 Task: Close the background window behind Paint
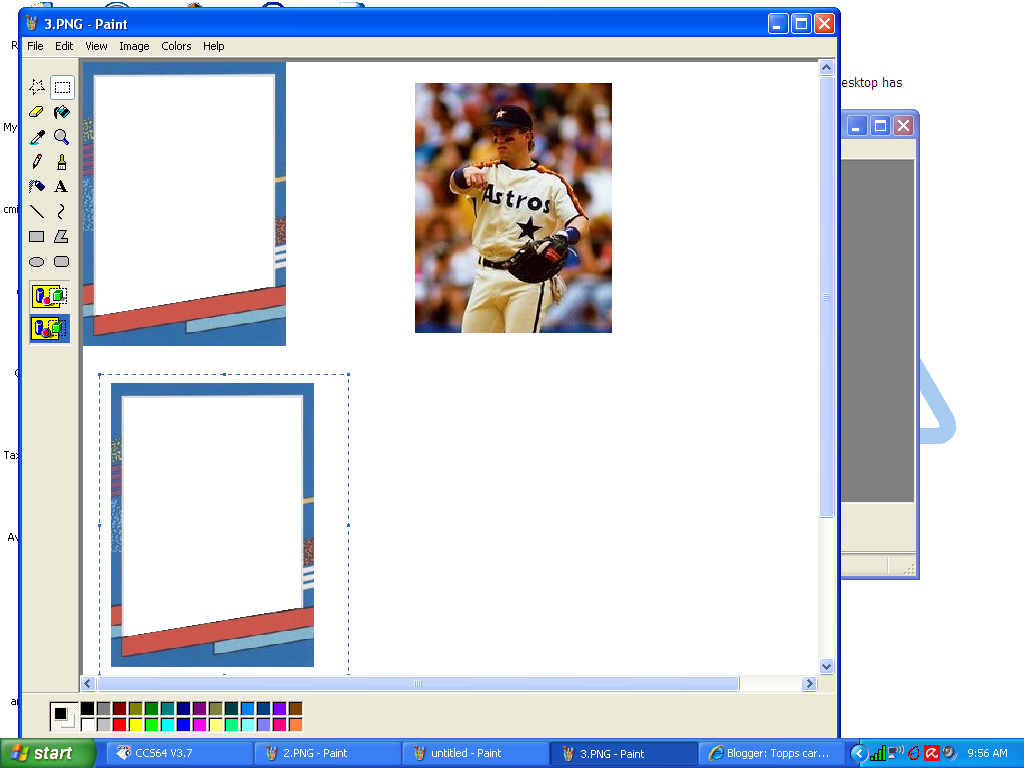(x=903, y=125)
